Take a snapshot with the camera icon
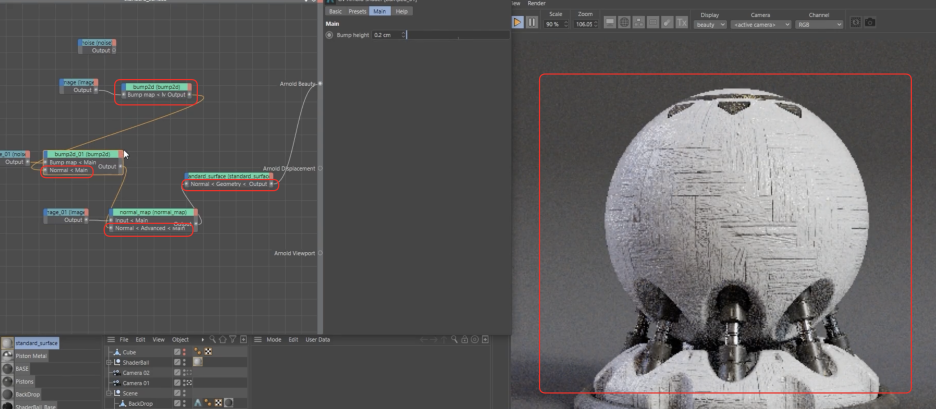This screenshot has width=936, height=409. (x=870, y=22)
